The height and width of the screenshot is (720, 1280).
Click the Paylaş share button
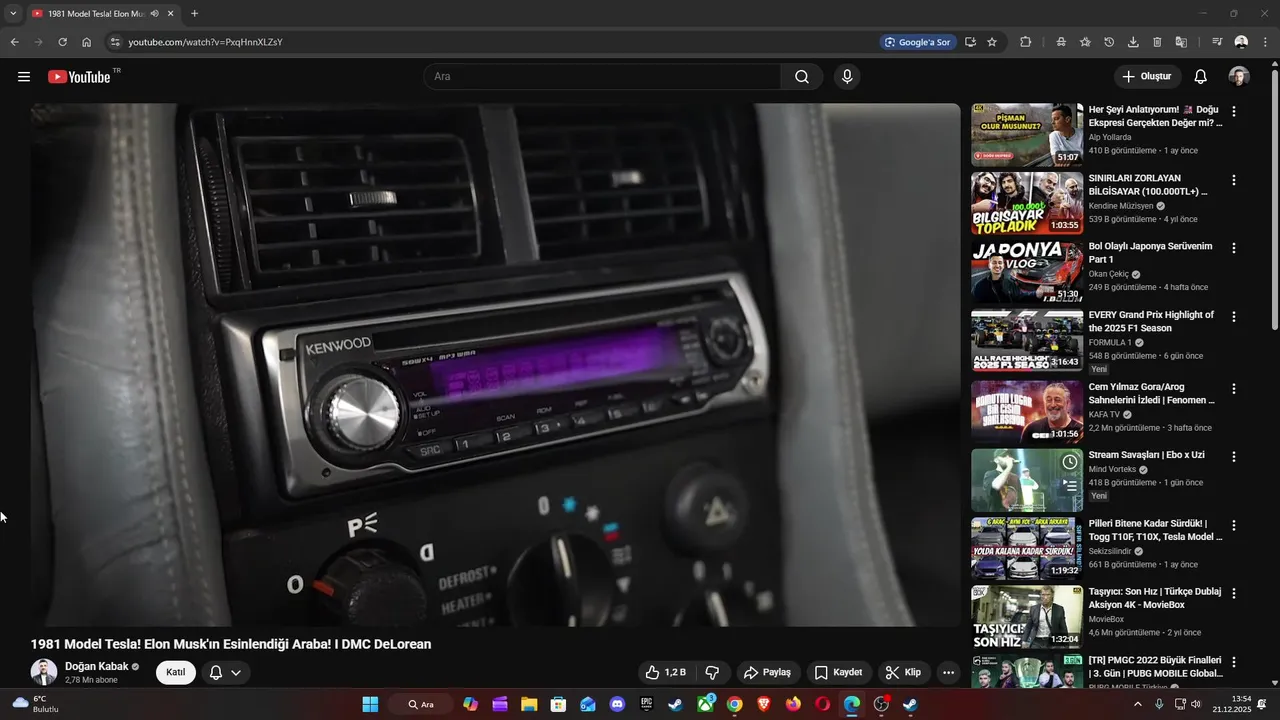[767, 672]
